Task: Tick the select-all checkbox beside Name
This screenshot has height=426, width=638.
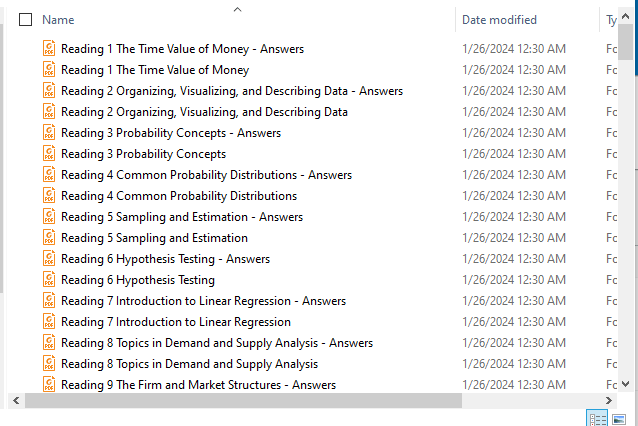Action: [26, 20]
